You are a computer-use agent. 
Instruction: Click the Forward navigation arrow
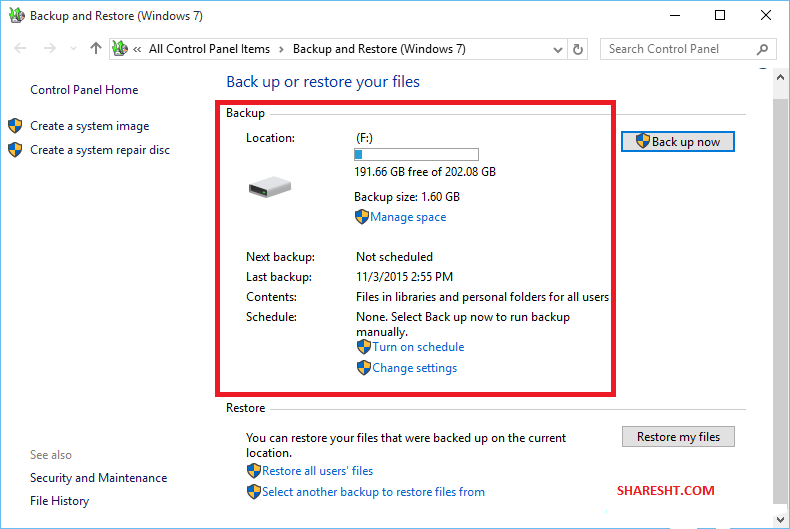click(49, 49)
